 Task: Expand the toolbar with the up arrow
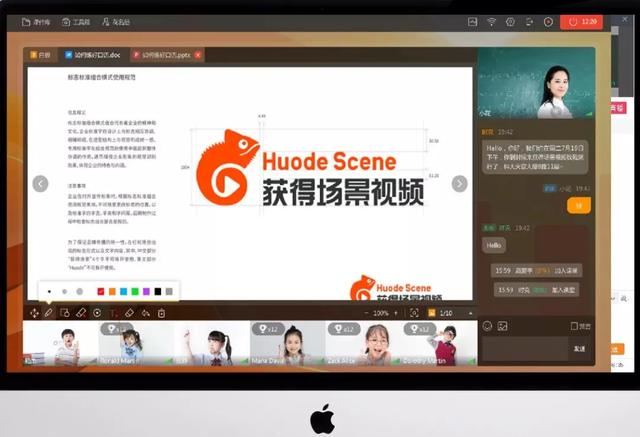pos(471,313)
